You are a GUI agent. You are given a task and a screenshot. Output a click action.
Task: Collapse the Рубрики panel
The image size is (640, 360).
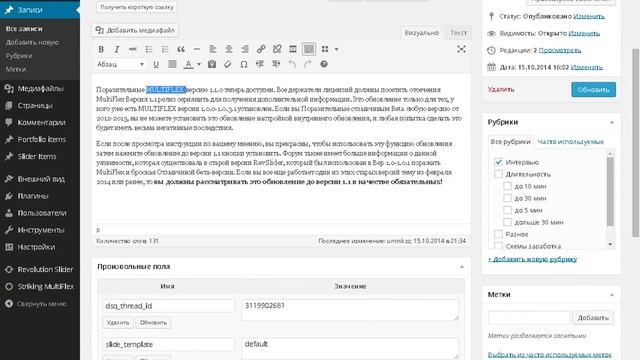(612, 122)
